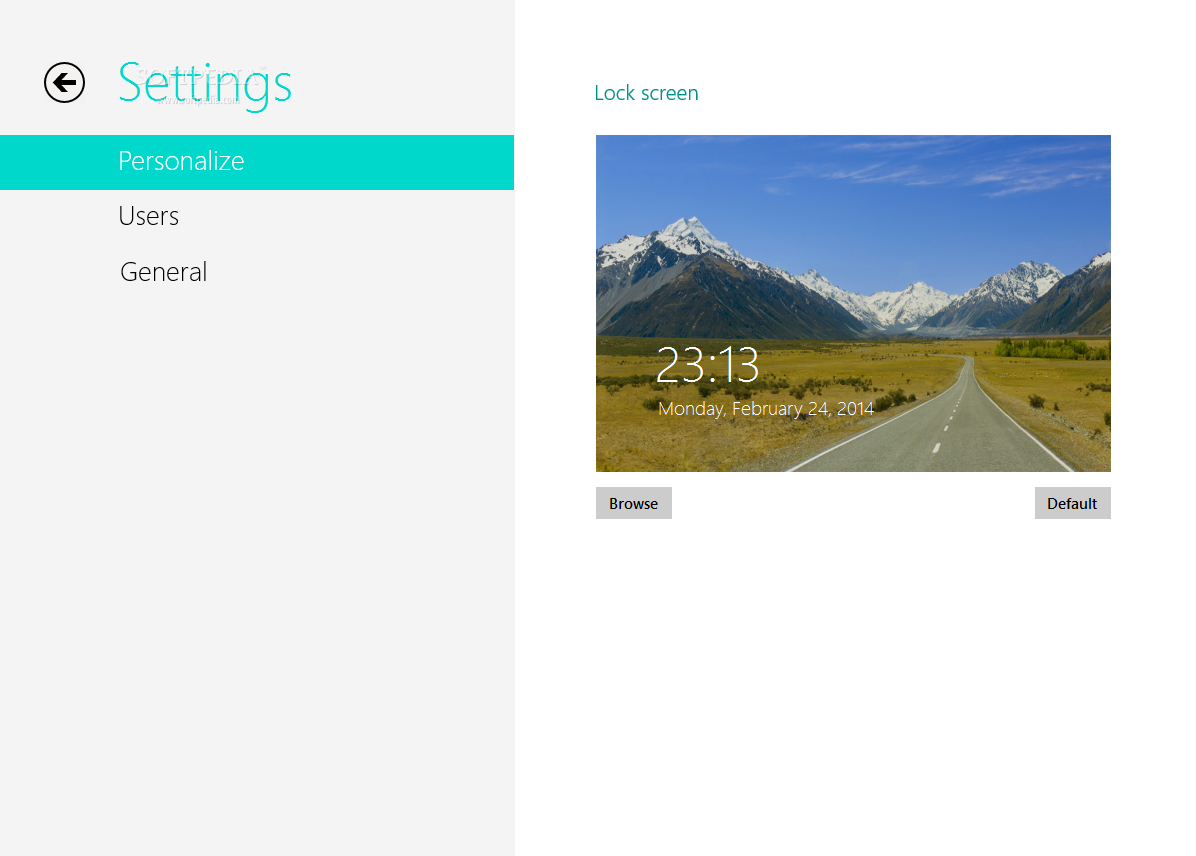Click the lock screen preview image

point(853,303)
